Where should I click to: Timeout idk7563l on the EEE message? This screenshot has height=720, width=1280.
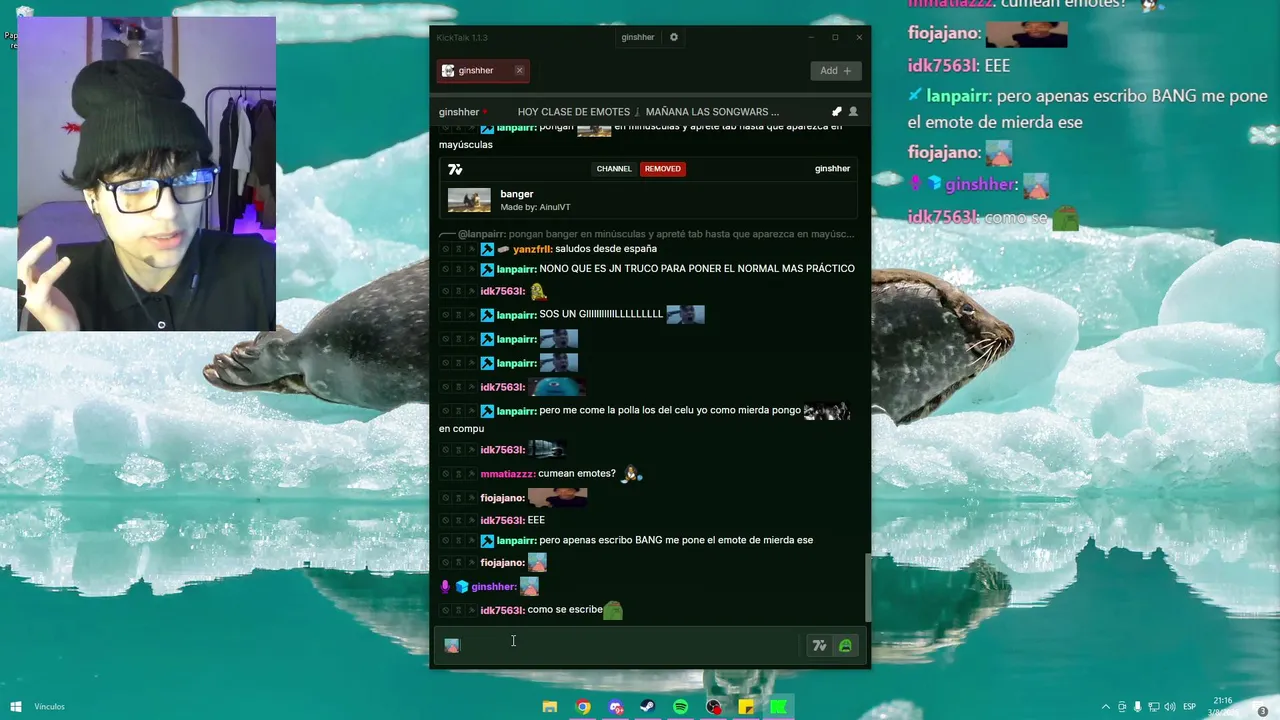point(458,521)
